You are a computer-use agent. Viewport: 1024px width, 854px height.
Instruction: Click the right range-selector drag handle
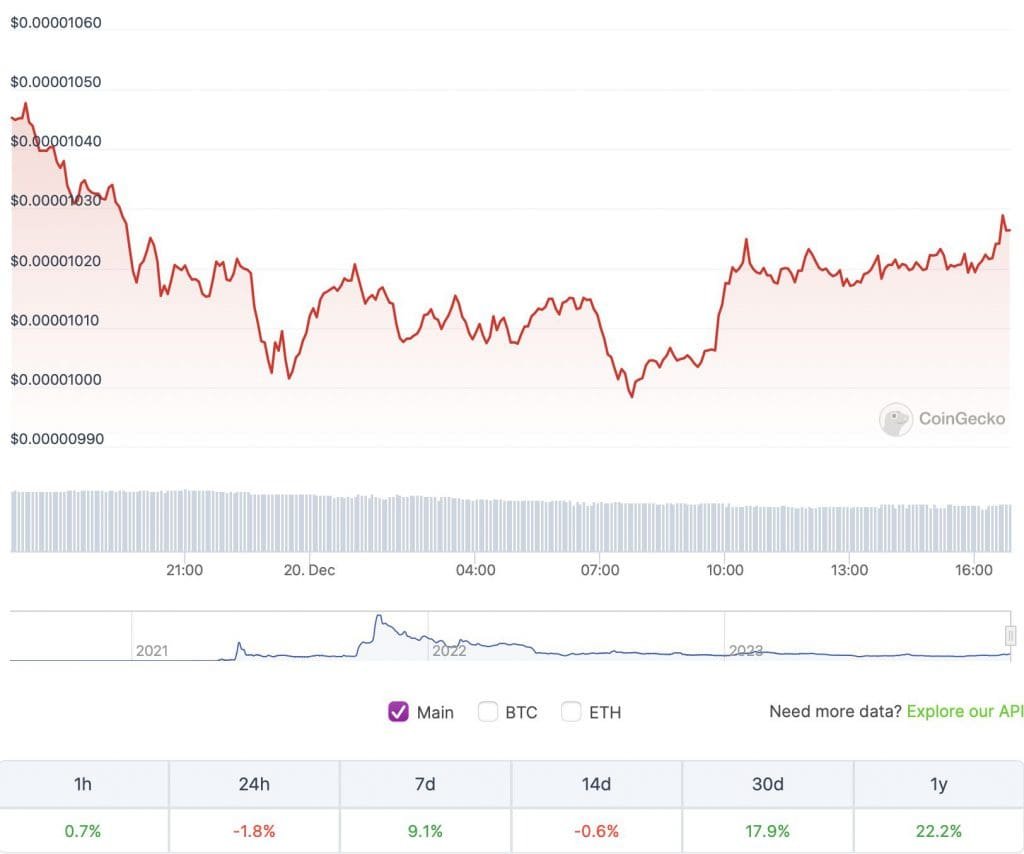[x=1010, y=636]
